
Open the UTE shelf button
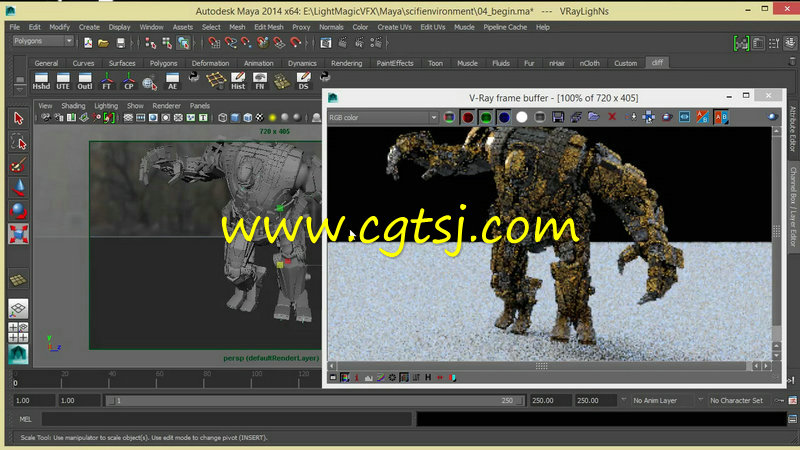pyautogui.click(x=63, y=81)
